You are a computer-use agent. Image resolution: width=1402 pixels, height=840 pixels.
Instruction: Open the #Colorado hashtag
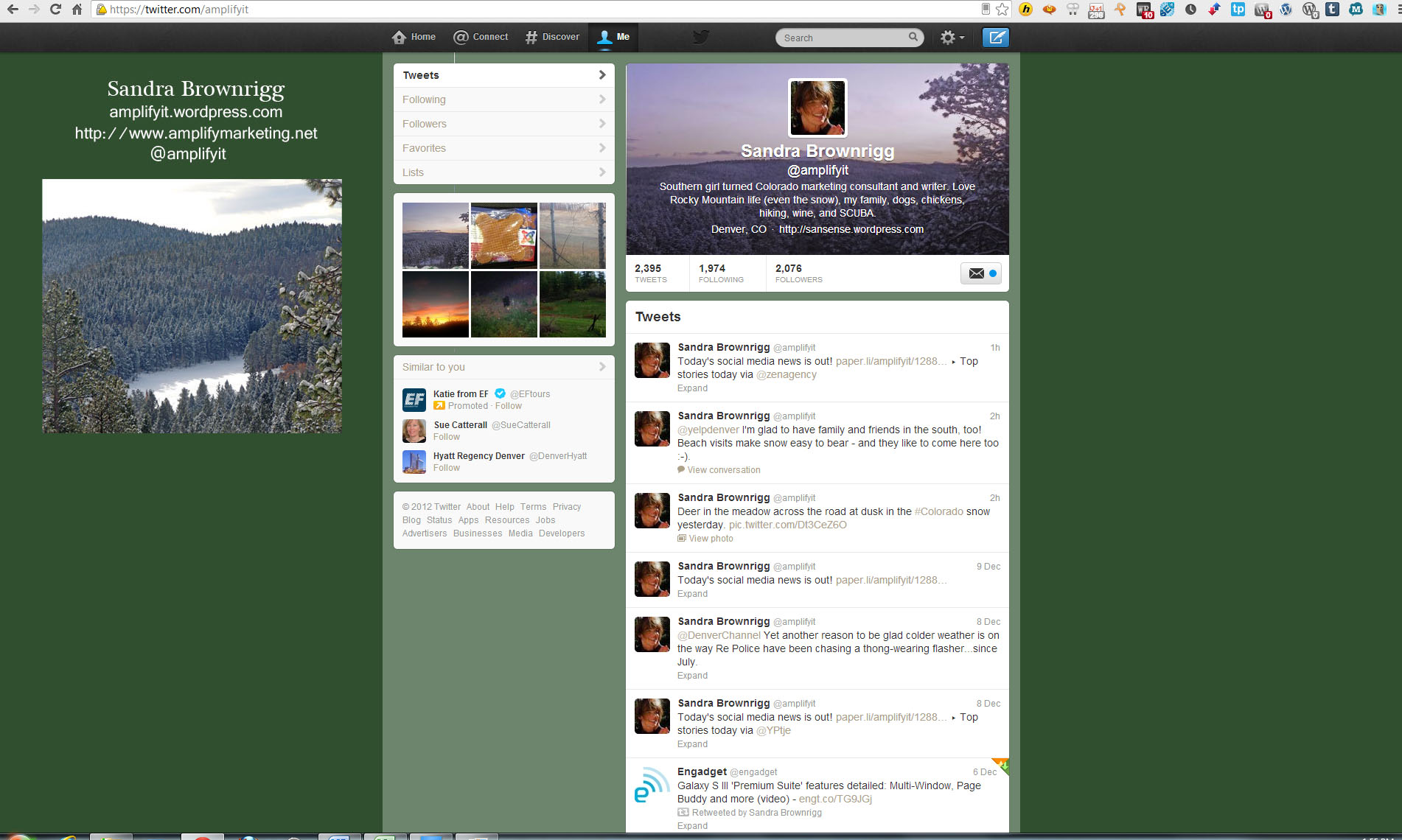click(x=939, y=511)
